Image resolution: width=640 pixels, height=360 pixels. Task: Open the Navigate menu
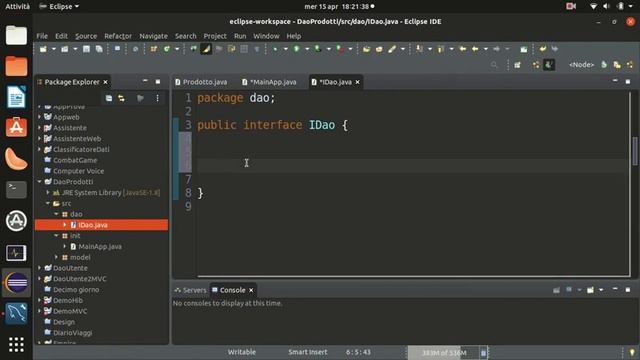(153, 36)
